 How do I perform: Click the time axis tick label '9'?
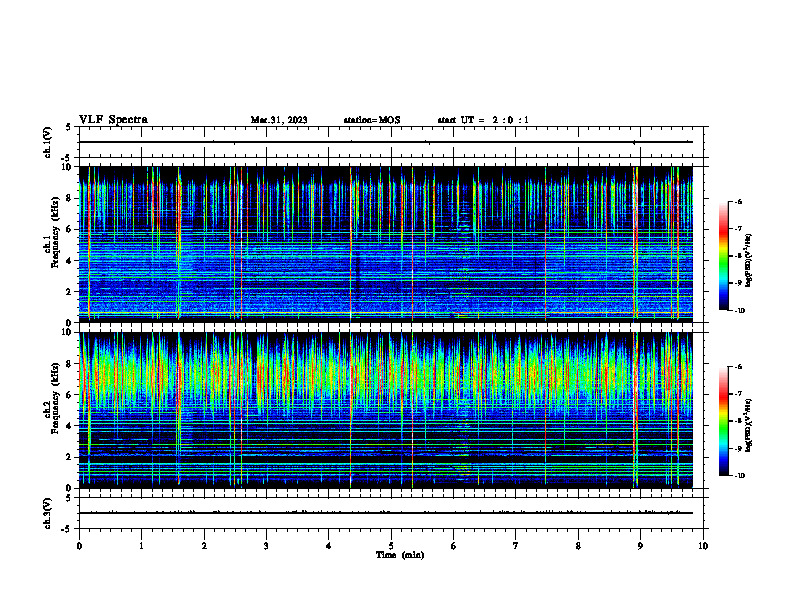coord(640,546)
